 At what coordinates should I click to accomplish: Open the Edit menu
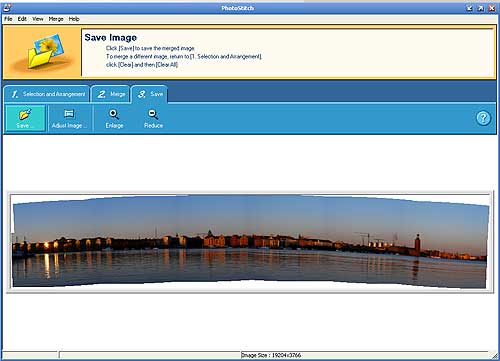click(x=22, y=19)
